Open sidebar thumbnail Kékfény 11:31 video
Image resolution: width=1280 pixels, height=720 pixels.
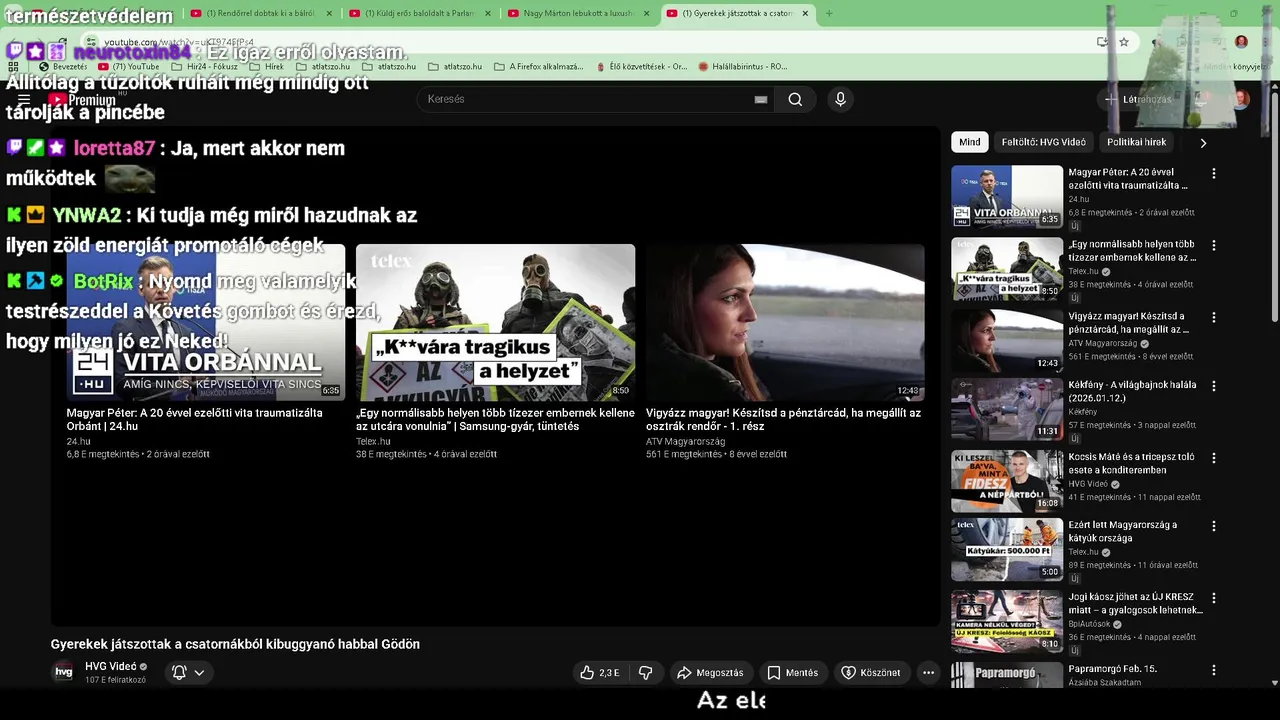tap(1007, 409)
